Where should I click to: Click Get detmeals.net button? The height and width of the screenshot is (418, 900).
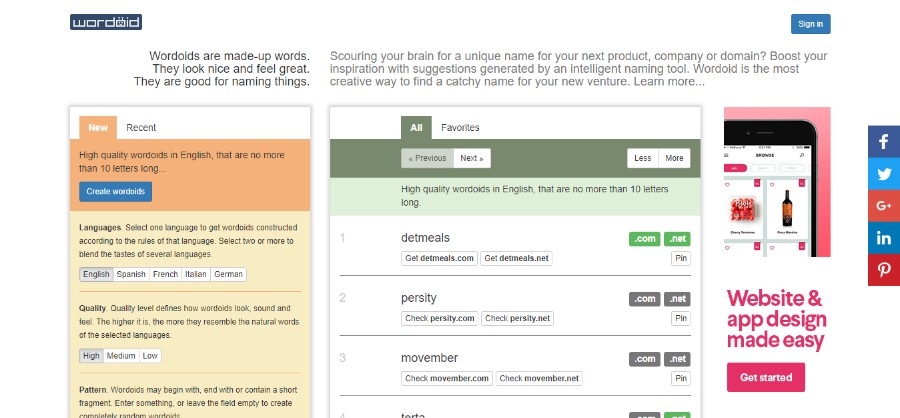(x=517, y=258)
